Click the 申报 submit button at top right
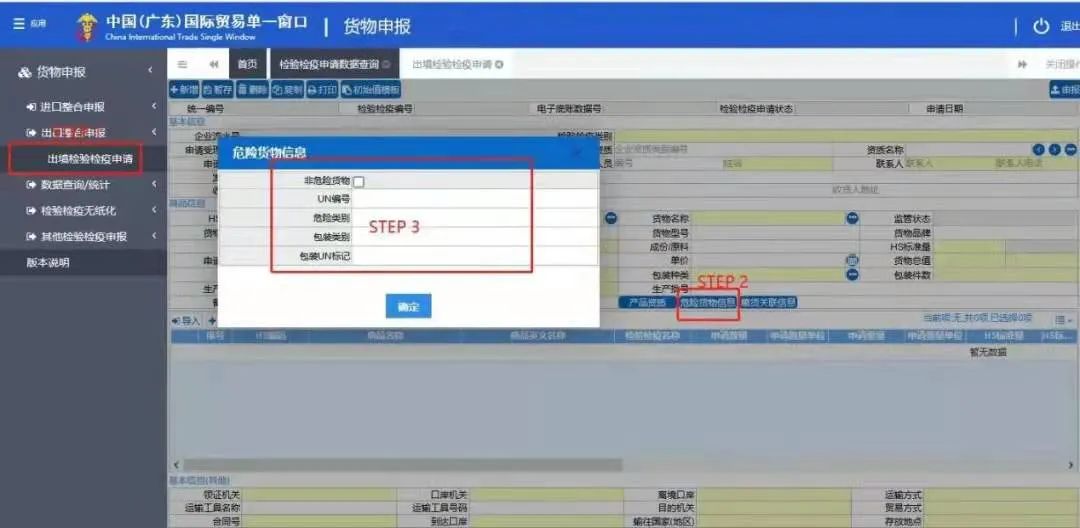 tap(1064, 89)
